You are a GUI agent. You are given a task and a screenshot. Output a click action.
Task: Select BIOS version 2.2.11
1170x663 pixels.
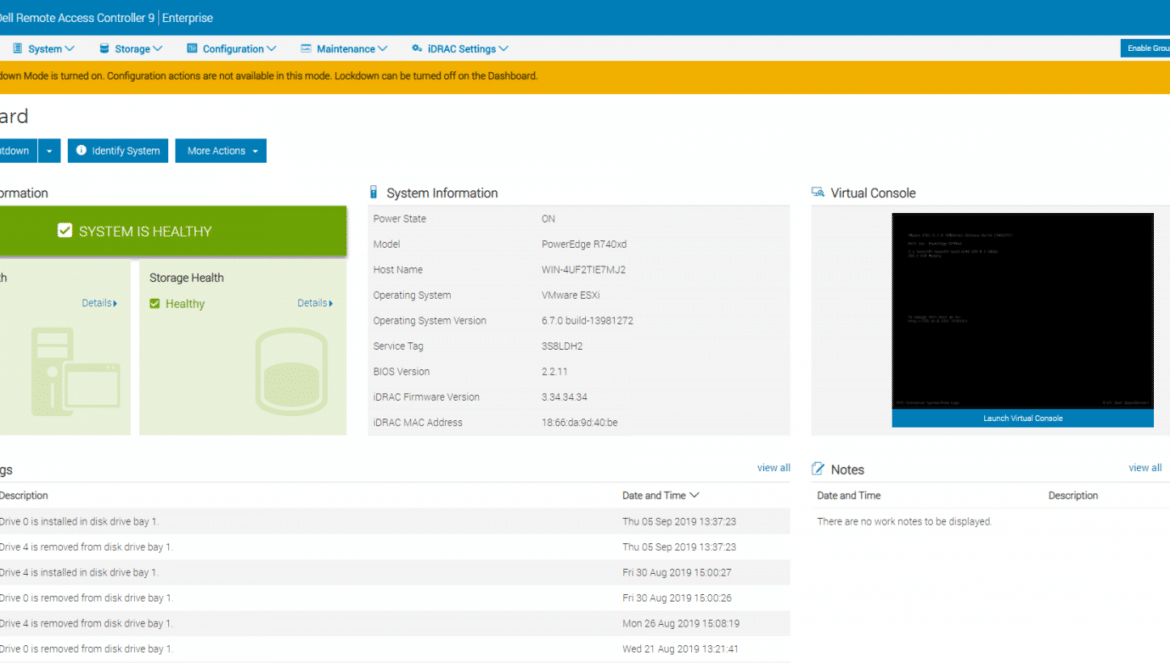[x=554, y=371]
